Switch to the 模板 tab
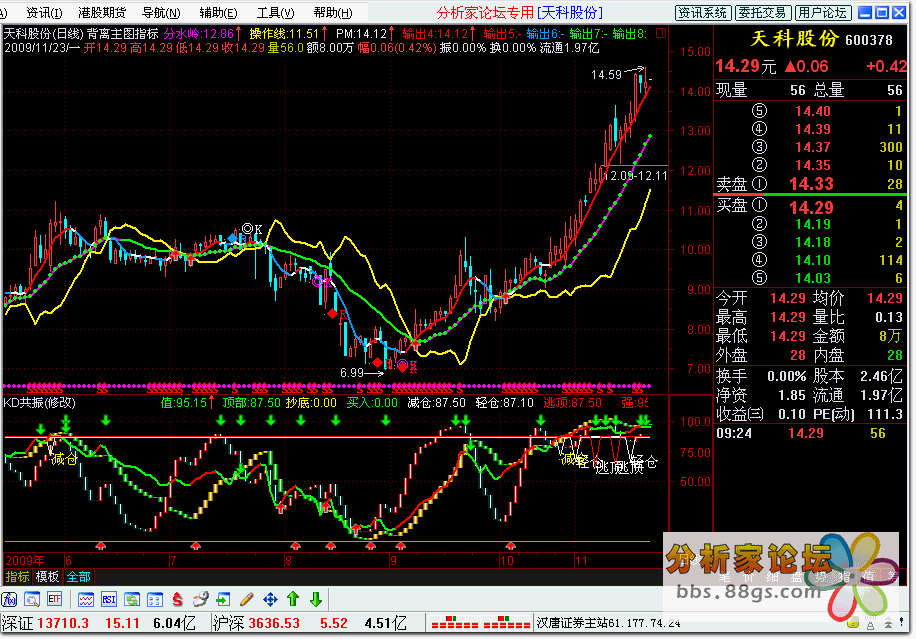Viewport: 916px width, 639px height. coord(47,577)
